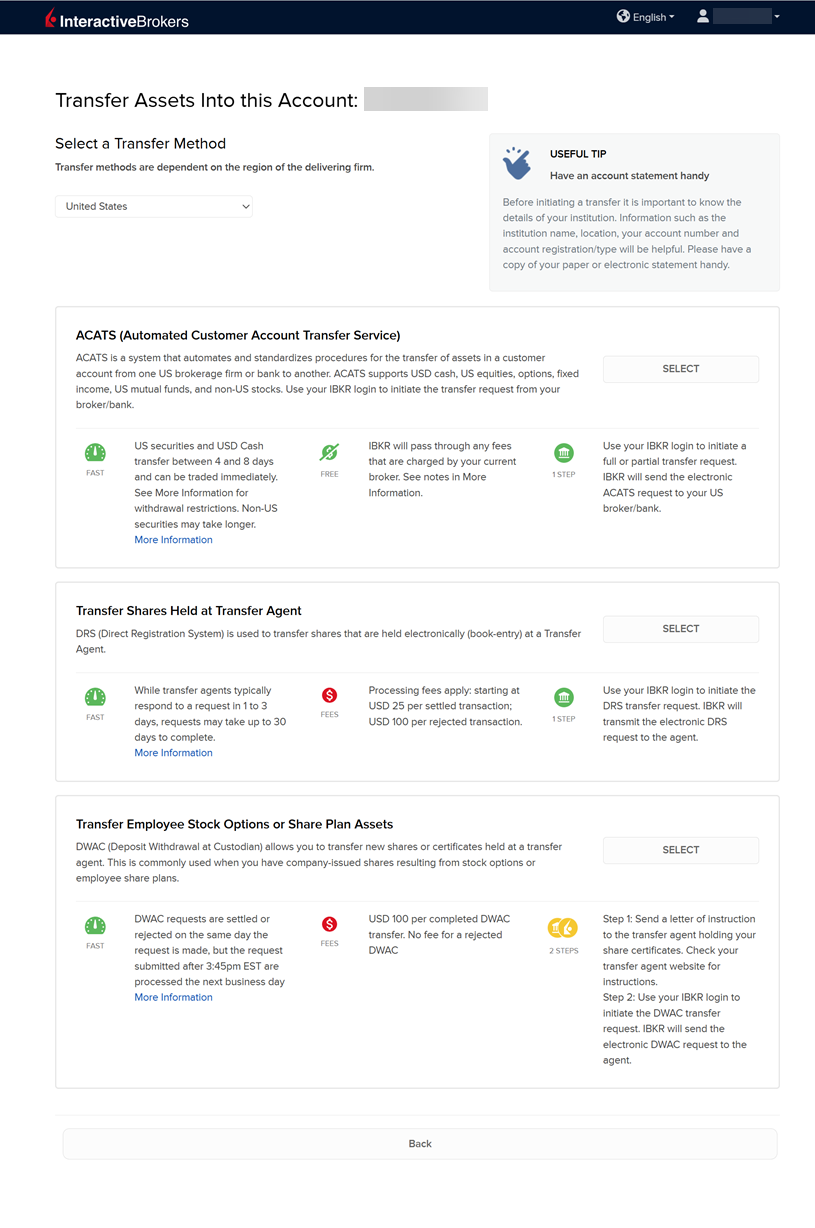The width and height of the screenshot is (815, 1228).
Task: Click the red FEES icon for DRS transfer
Action: 329,695
